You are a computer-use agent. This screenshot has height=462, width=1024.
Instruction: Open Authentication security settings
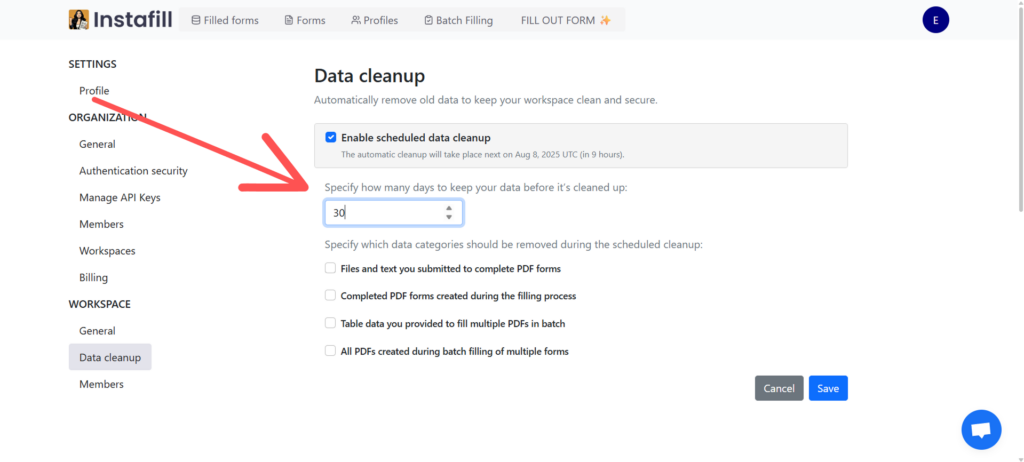coord(133,171)
